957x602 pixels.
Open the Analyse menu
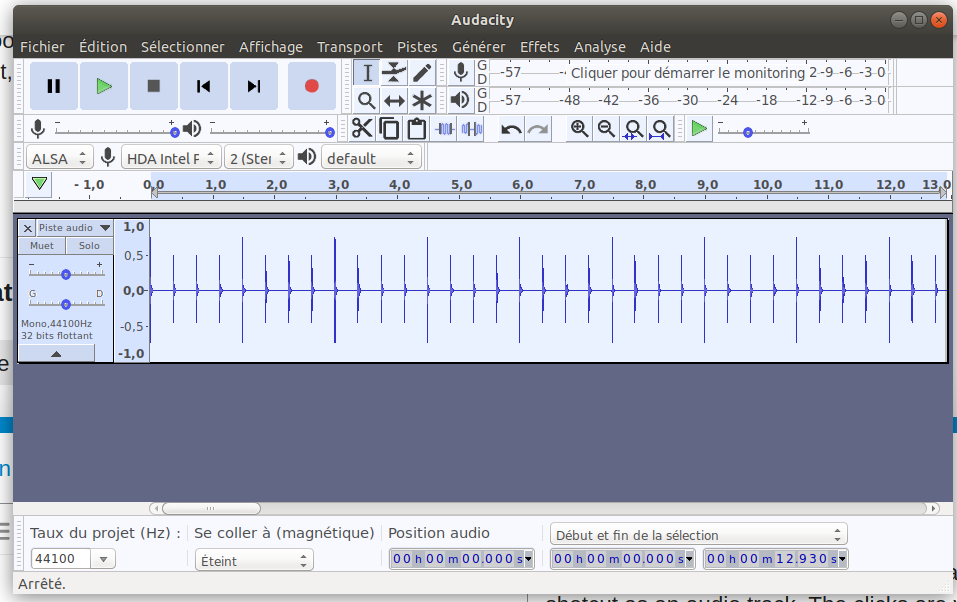(600, 47)
